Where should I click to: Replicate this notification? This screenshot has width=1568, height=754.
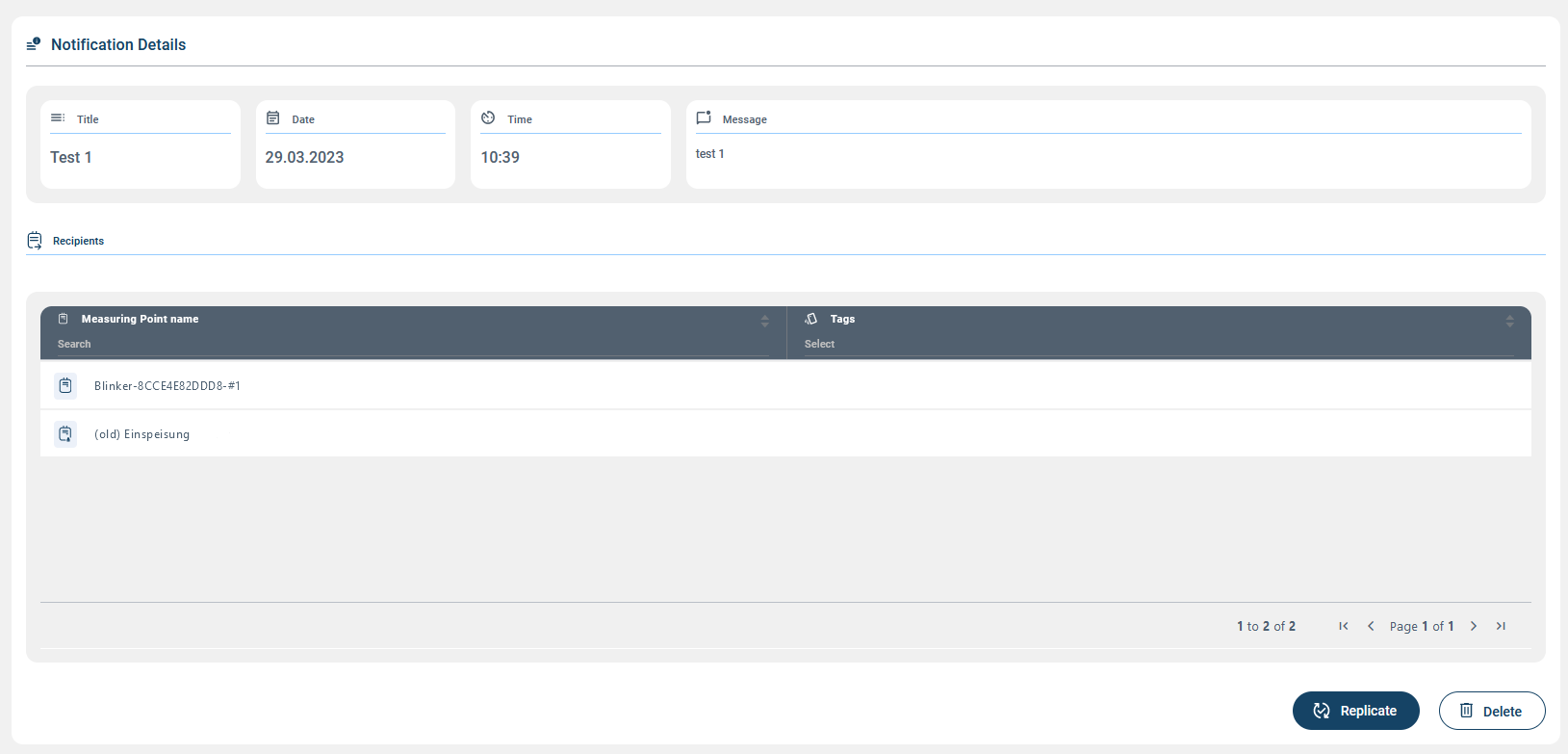1356,711
